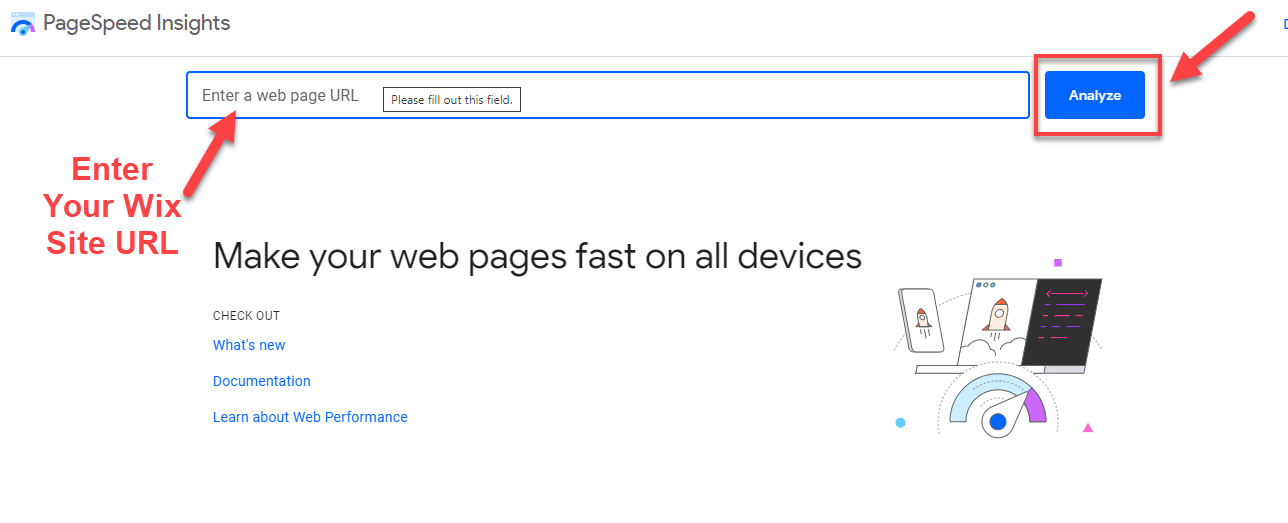Click the blue center dial of the gauge

point(997,422)
